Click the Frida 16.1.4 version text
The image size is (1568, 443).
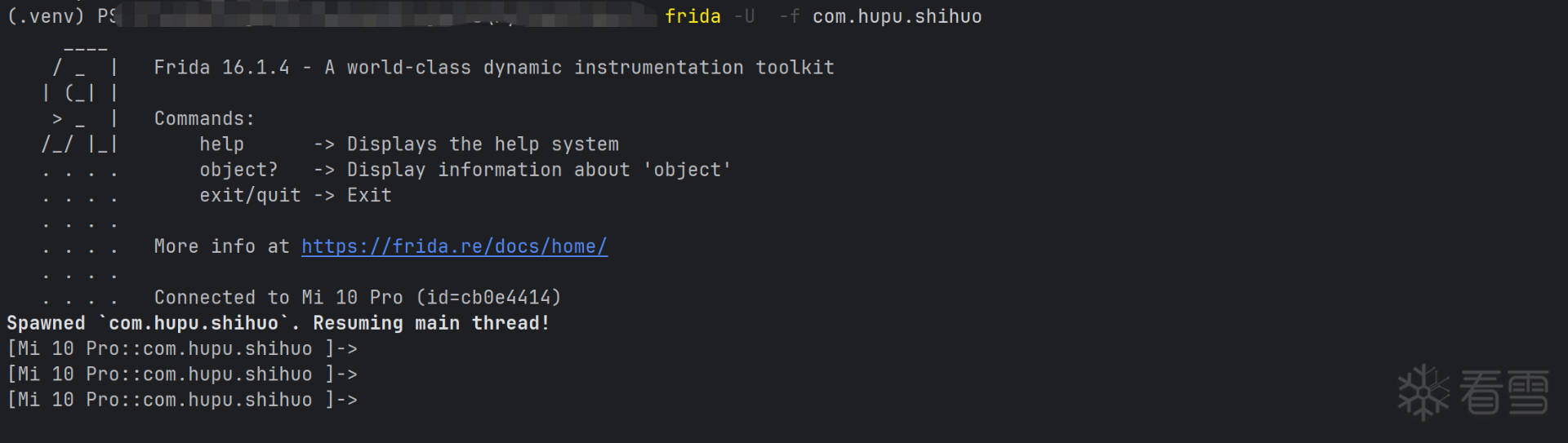point(221,68)
